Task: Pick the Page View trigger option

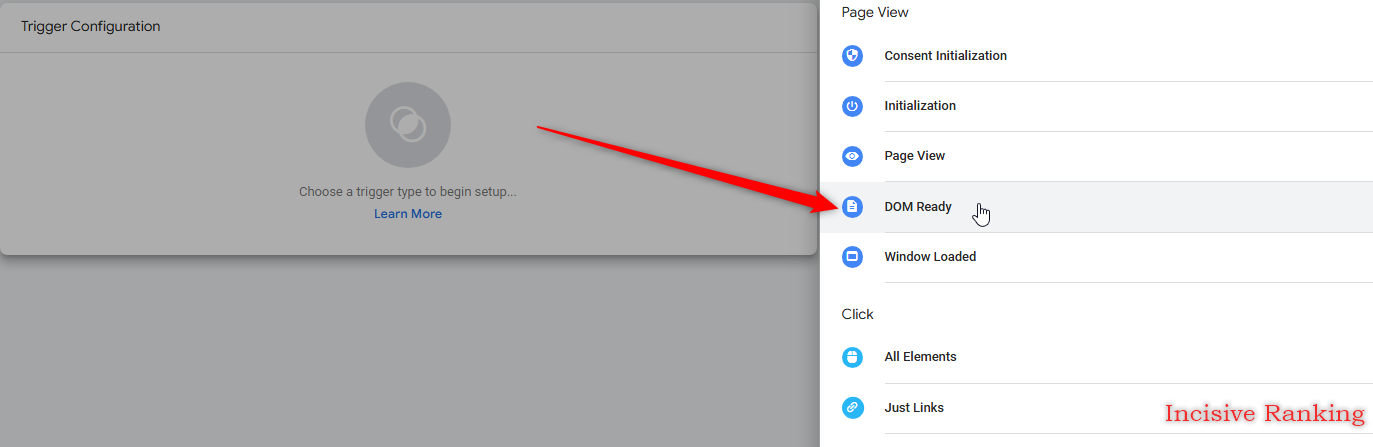Action: click(x=1097, y=156)
